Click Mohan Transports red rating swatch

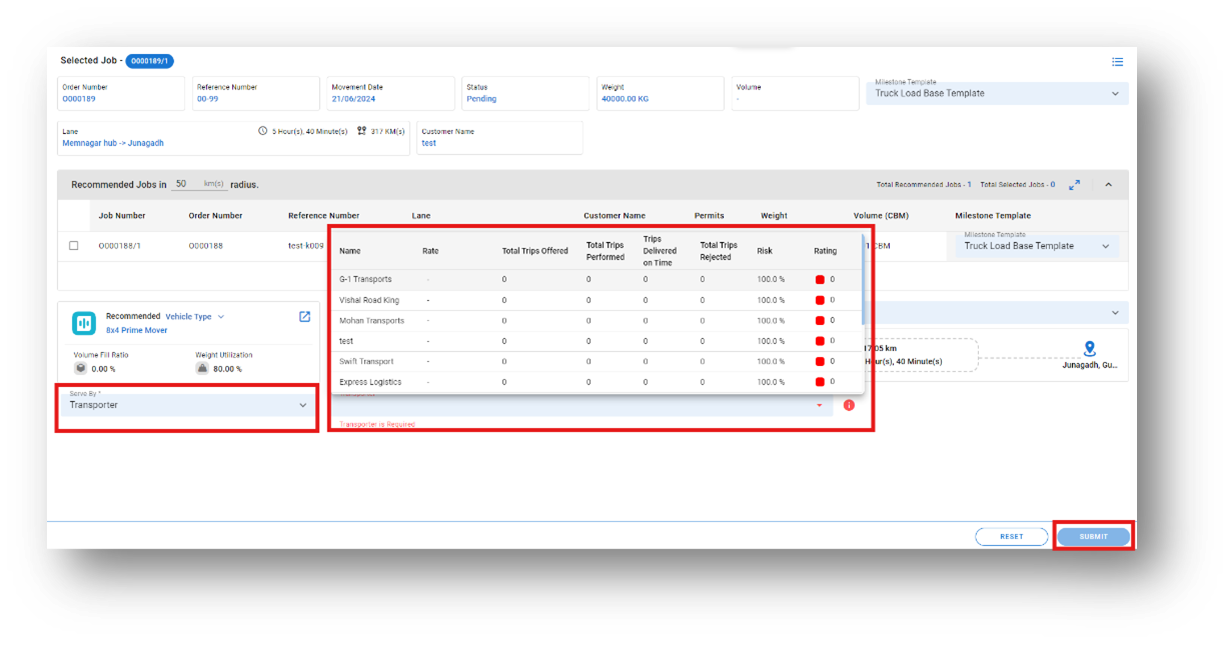click(x=820, y=321)
